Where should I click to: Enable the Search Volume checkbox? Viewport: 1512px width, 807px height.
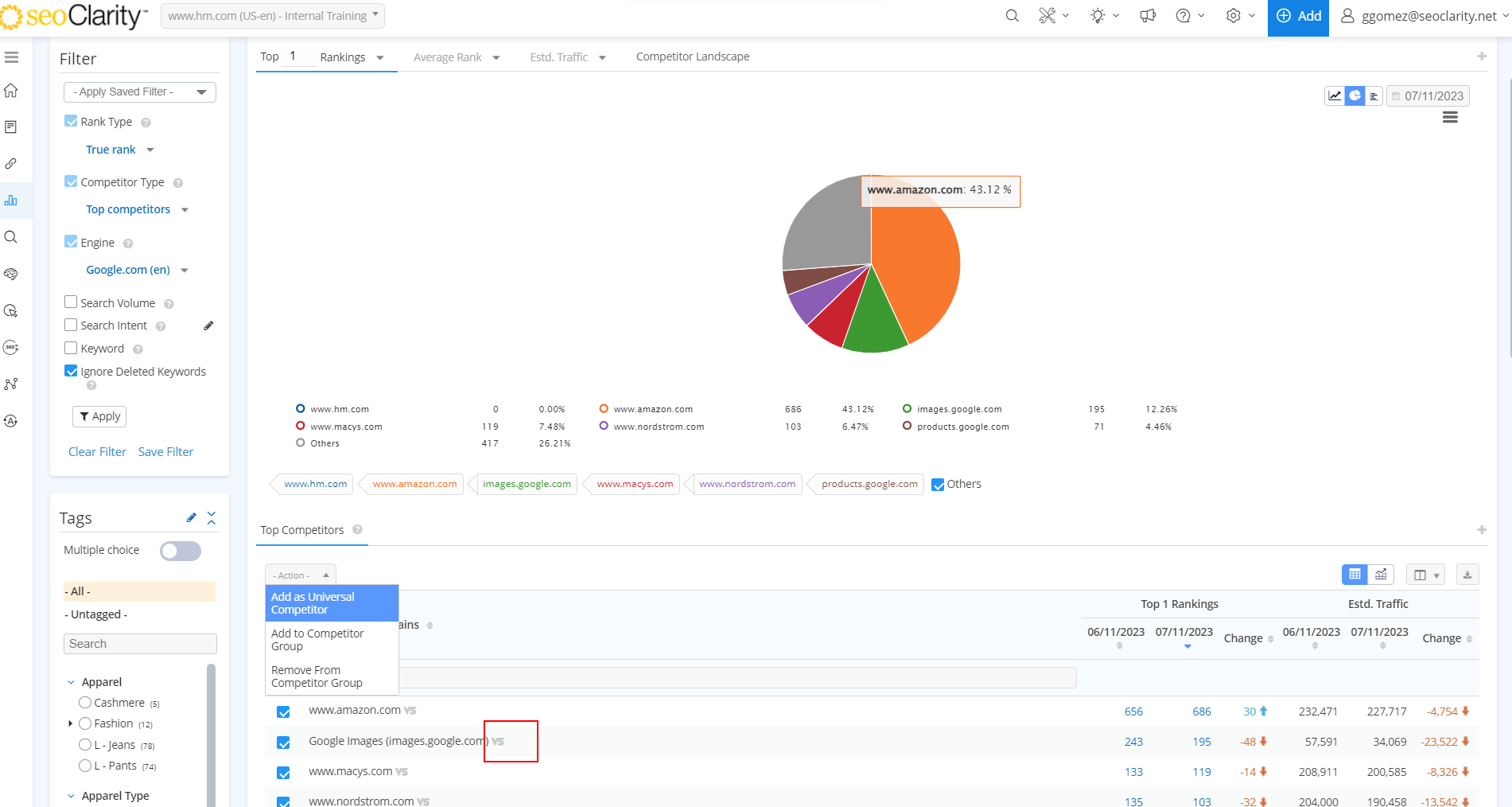click(x=71, y=302)
